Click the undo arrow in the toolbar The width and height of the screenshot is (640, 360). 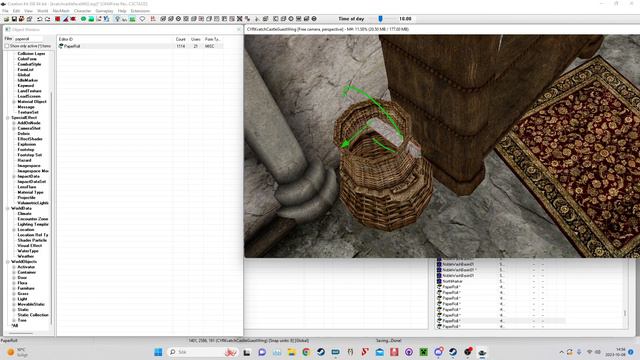coord(40,19)
